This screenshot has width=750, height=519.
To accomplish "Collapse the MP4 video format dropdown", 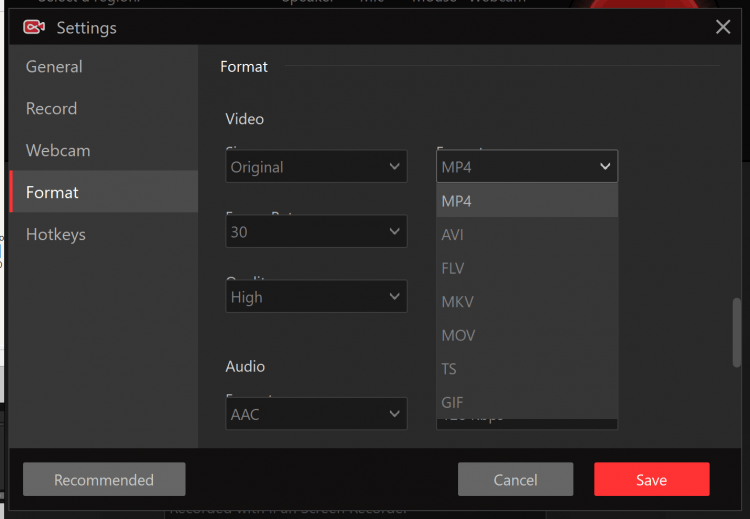I will coord(526,167).
